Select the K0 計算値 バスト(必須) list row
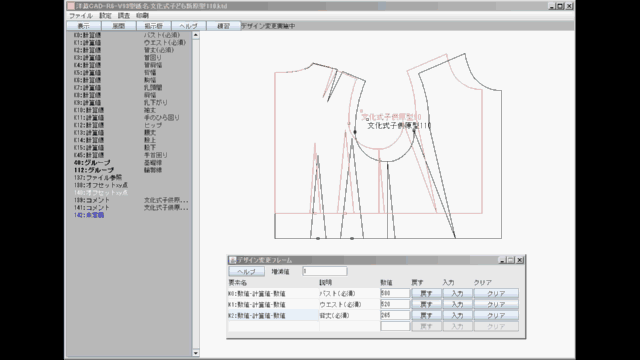The width and height of the screenshot is (640, 360). tap(129, 35)
